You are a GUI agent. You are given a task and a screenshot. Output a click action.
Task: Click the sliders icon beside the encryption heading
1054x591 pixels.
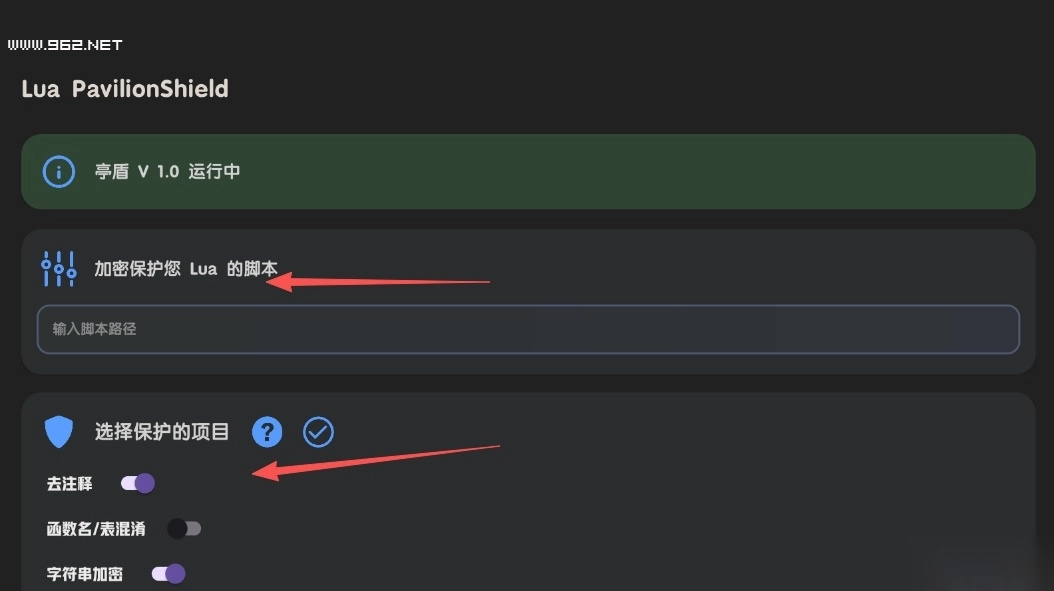[59, 268]
